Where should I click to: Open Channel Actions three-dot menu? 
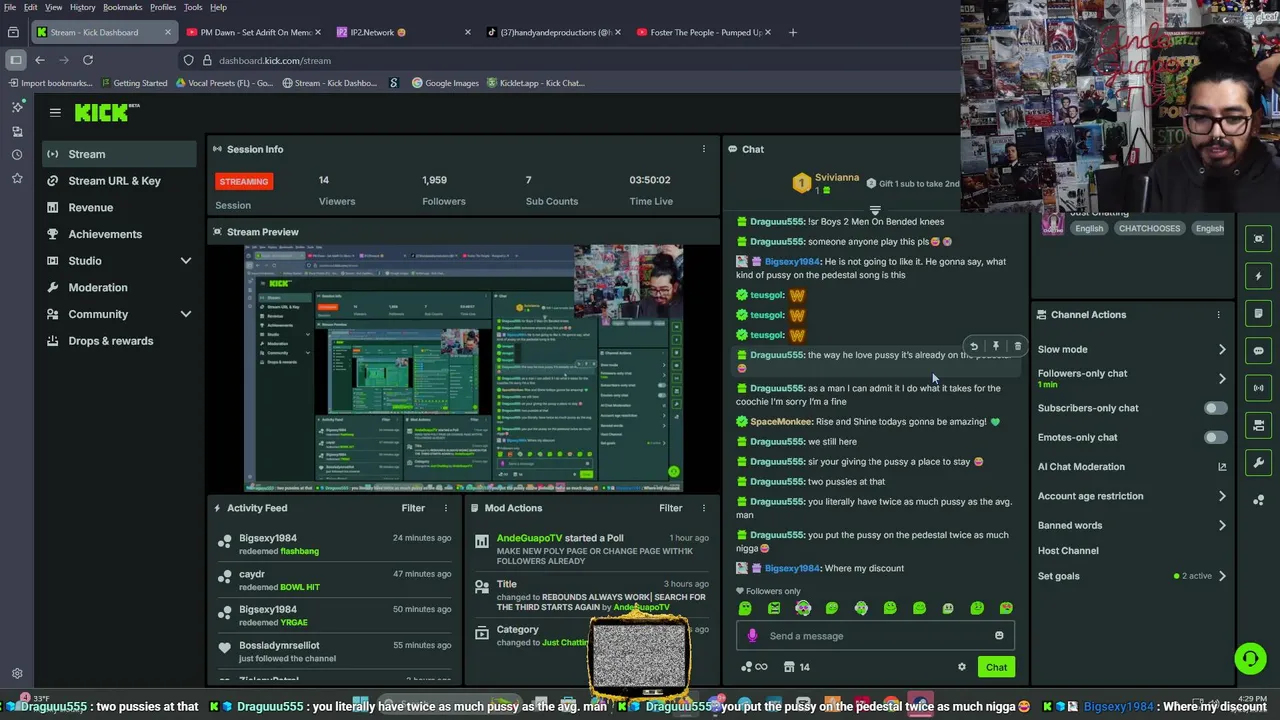pyautogui.click(x=1218, y=315)
